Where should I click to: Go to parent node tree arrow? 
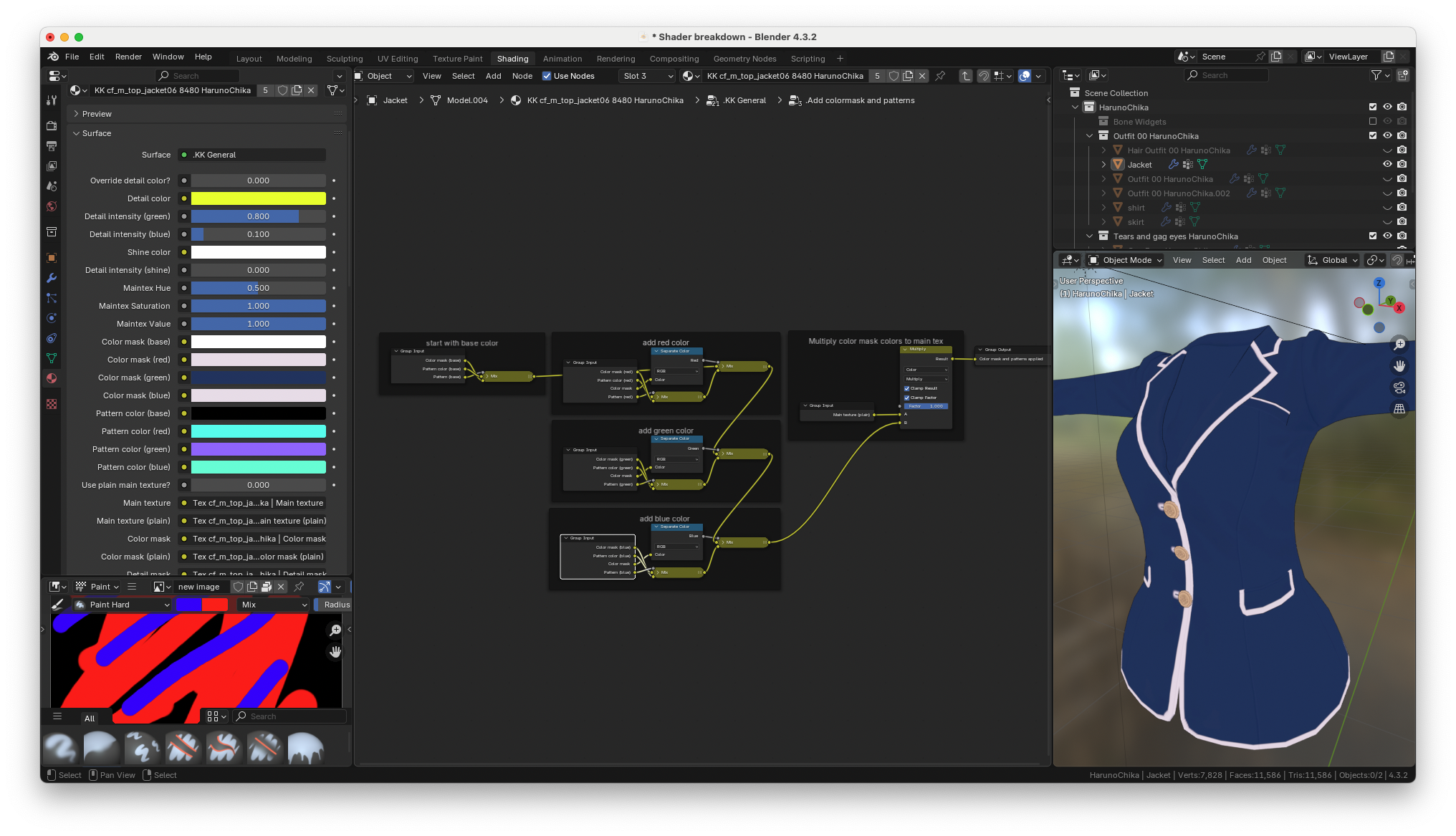(x=966, y=76)
